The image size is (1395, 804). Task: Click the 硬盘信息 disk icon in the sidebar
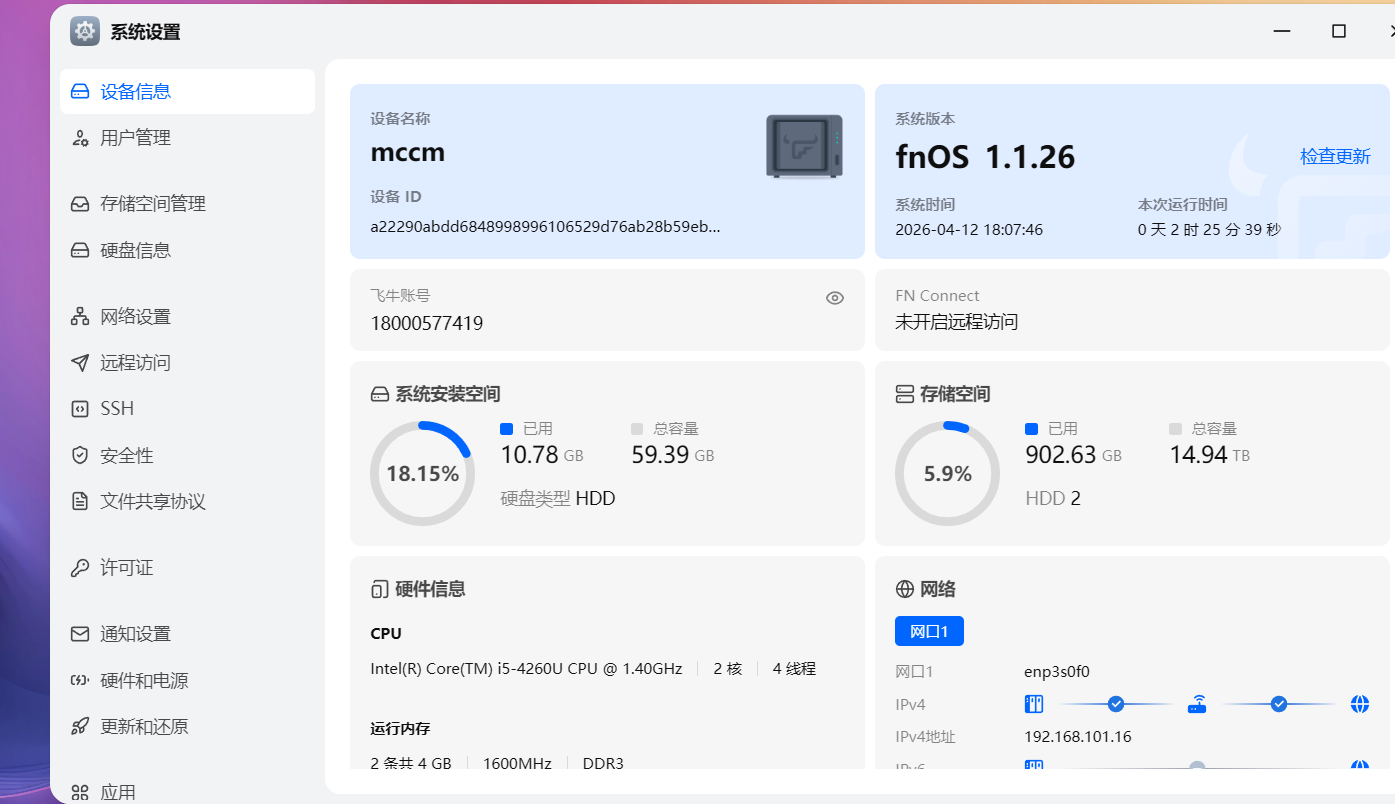[80, 250]
